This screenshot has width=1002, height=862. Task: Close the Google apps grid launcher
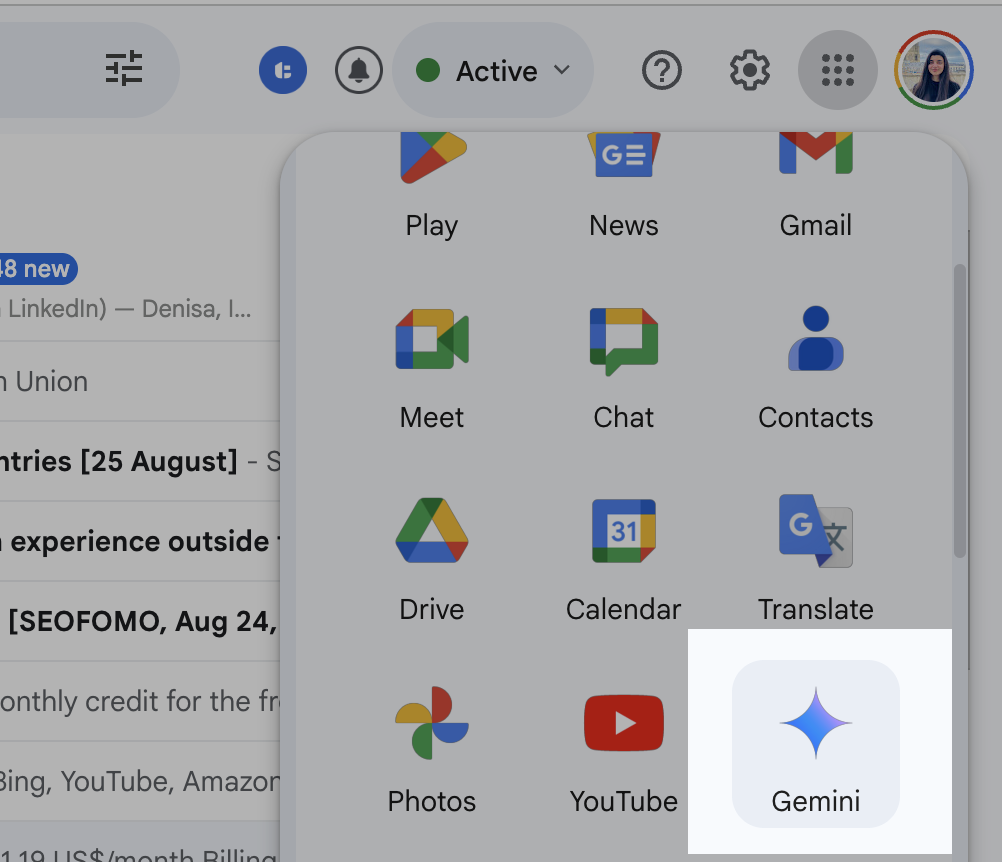[x=837, y=70]
